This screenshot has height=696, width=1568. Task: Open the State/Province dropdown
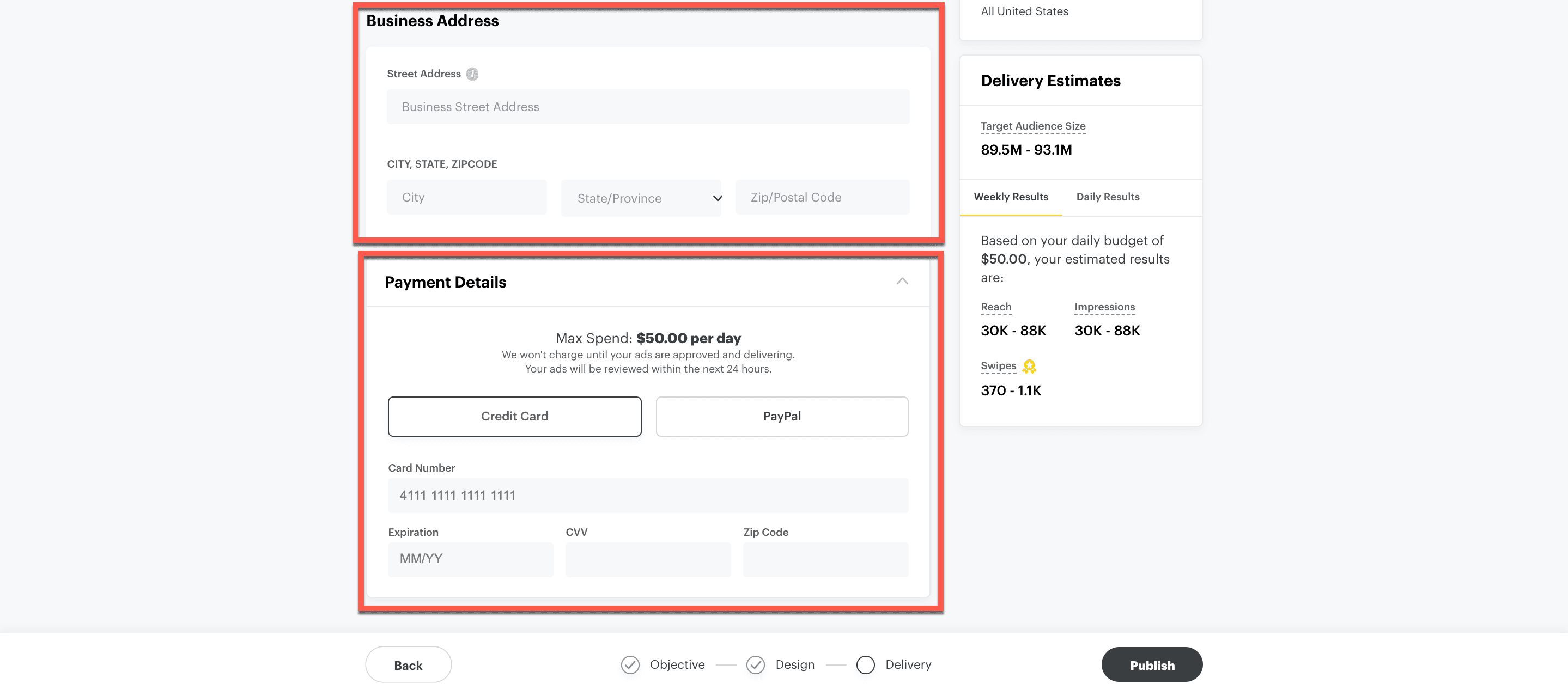[x=641, y=198]
